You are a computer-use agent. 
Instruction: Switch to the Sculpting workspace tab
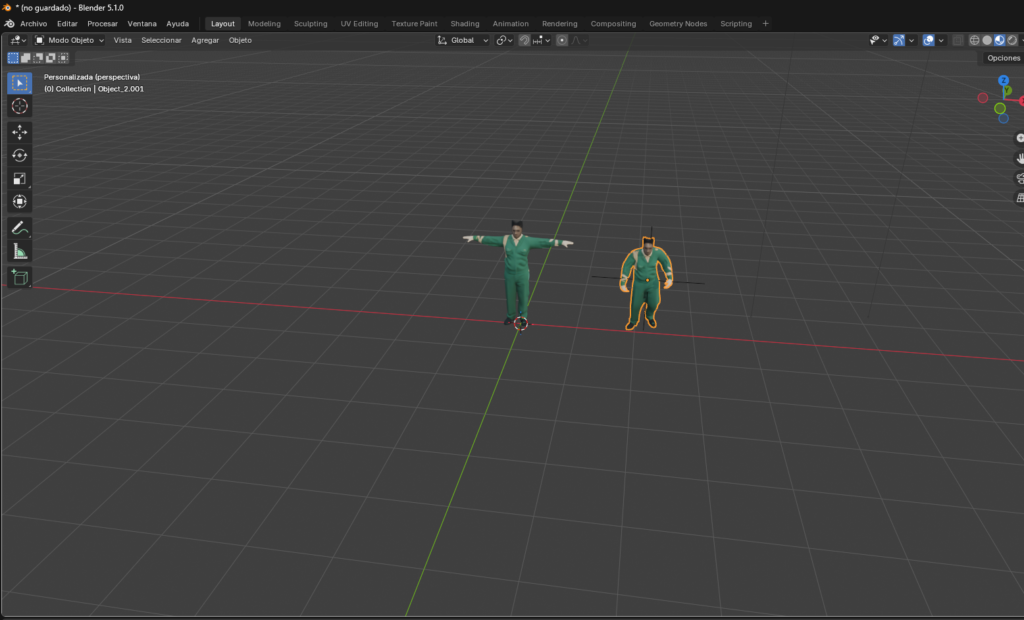tap(310, 22)
